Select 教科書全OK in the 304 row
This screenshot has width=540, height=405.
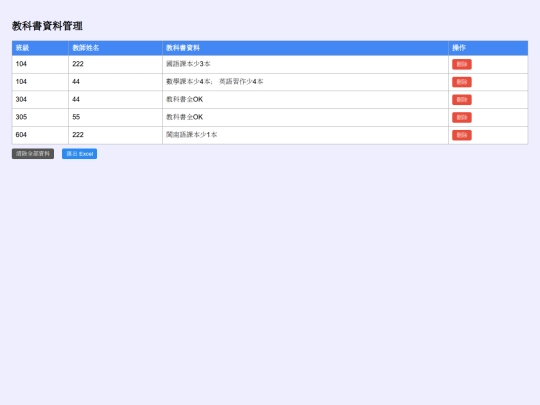tap(305, 100)
